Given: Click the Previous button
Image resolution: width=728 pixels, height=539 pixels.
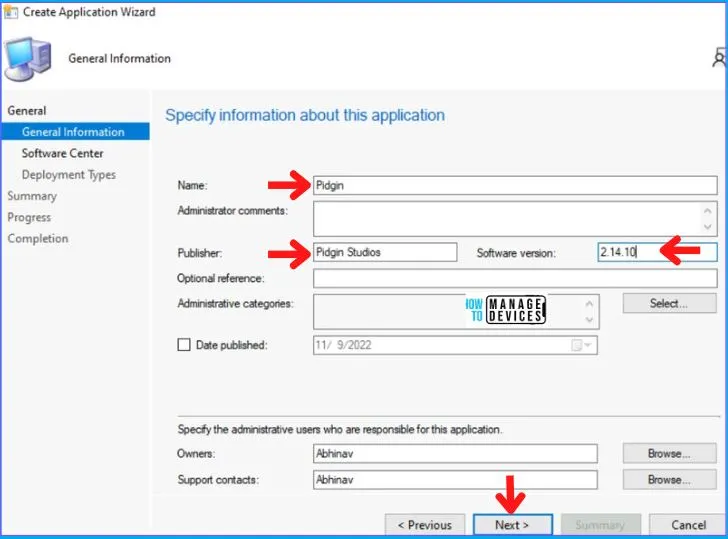Looking at the screenshot, I should (x=425, y=525).
